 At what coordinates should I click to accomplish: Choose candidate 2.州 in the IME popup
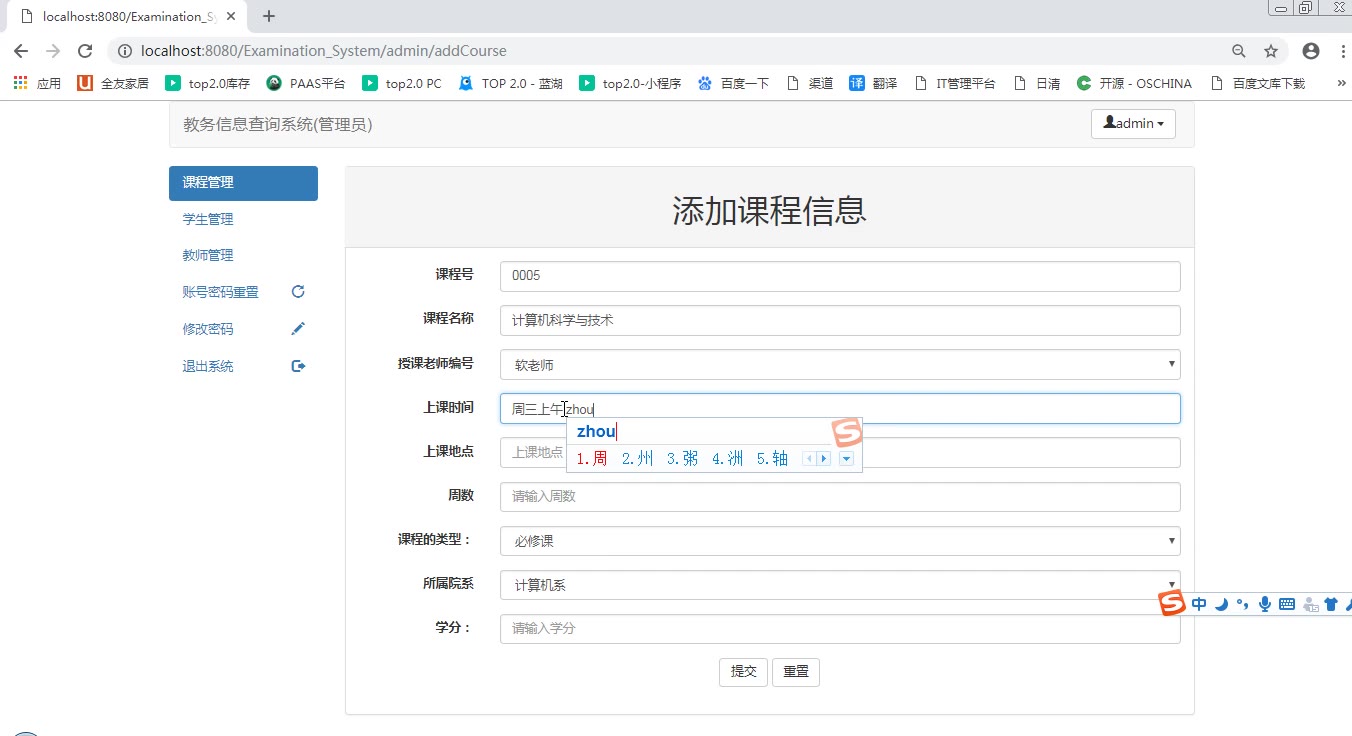point(637,459)
